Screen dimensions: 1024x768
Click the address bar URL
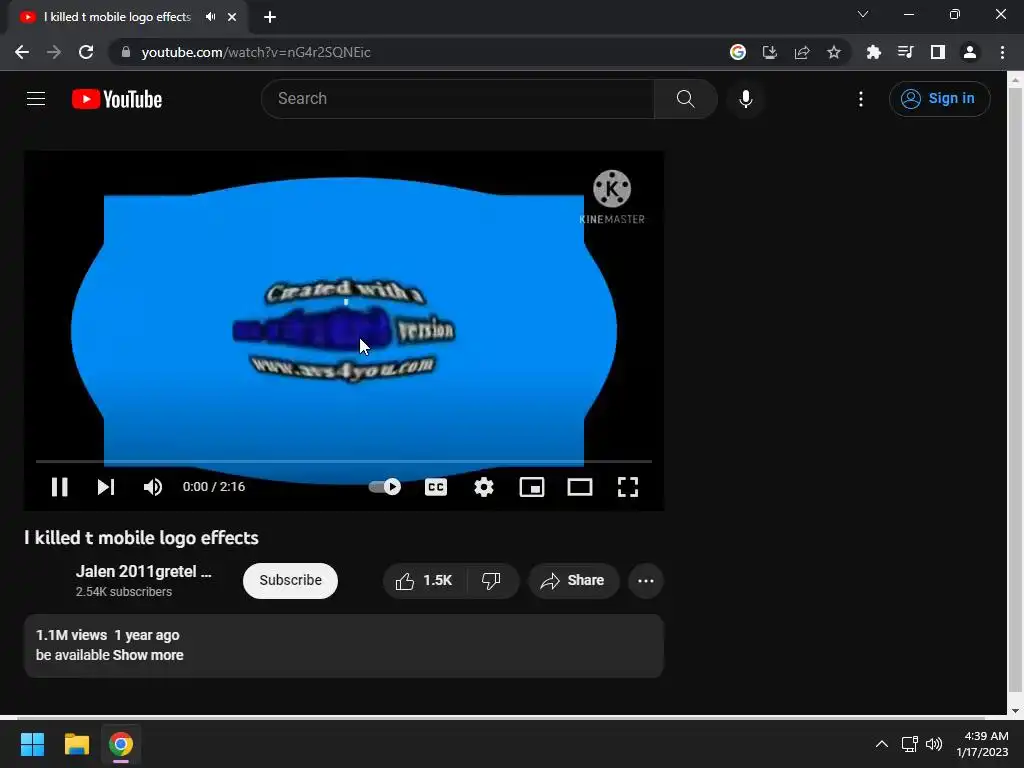click(x=255, y=52)
